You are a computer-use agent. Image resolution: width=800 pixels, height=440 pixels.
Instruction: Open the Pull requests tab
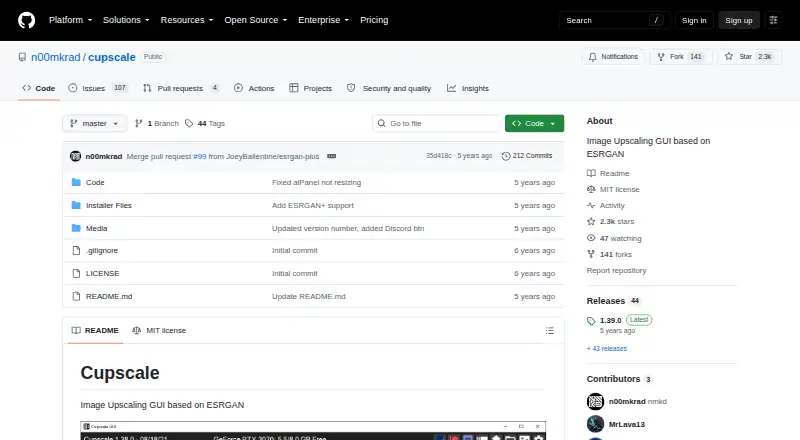(182, 88)
